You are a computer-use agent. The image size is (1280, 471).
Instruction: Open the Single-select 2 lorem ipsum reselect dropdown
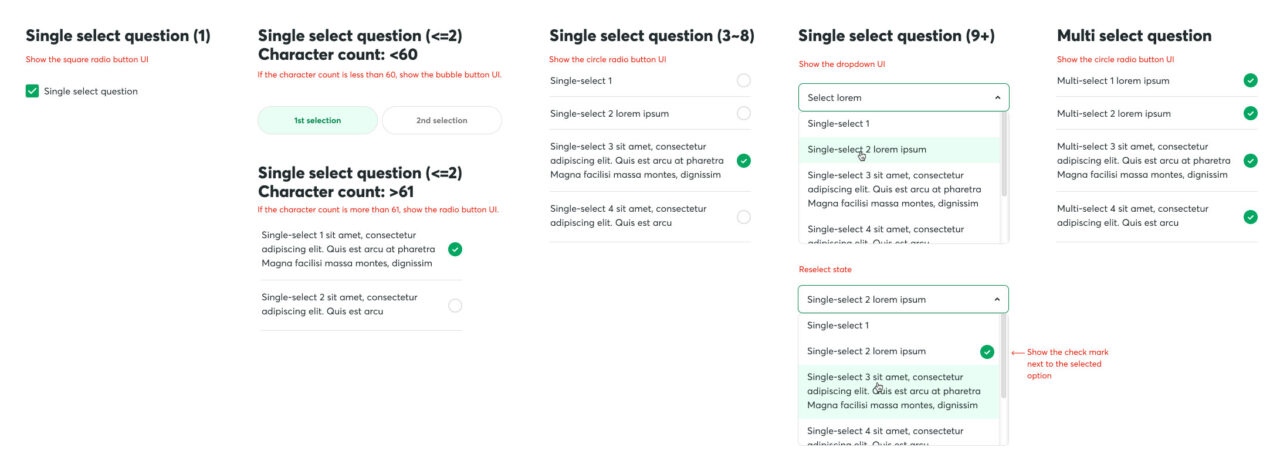point(903,299)
